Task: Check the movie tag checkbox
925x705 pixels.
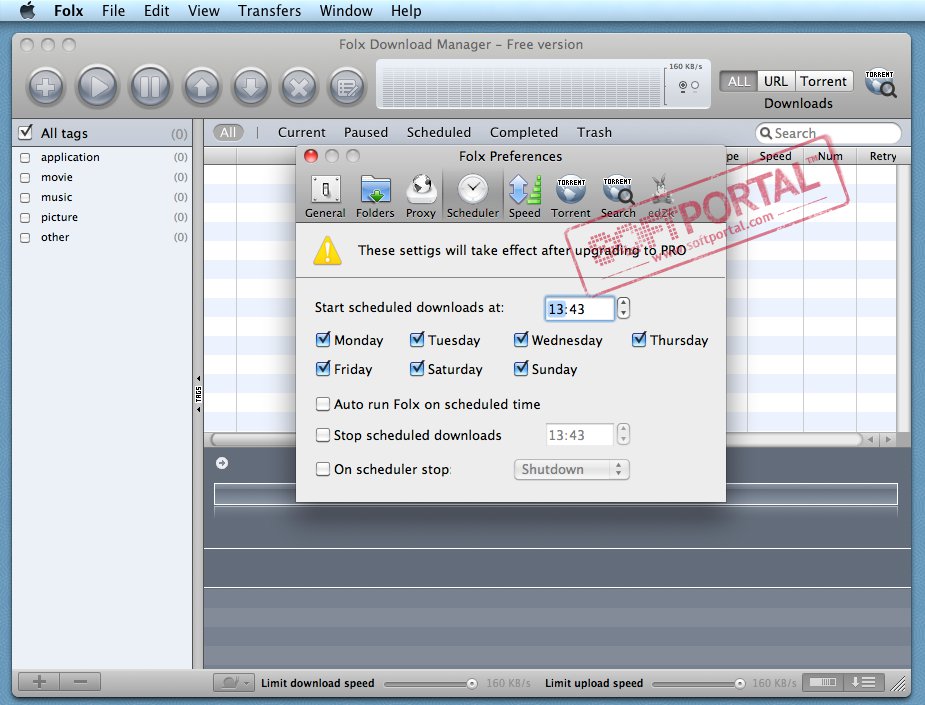Action: coord(25,178)
